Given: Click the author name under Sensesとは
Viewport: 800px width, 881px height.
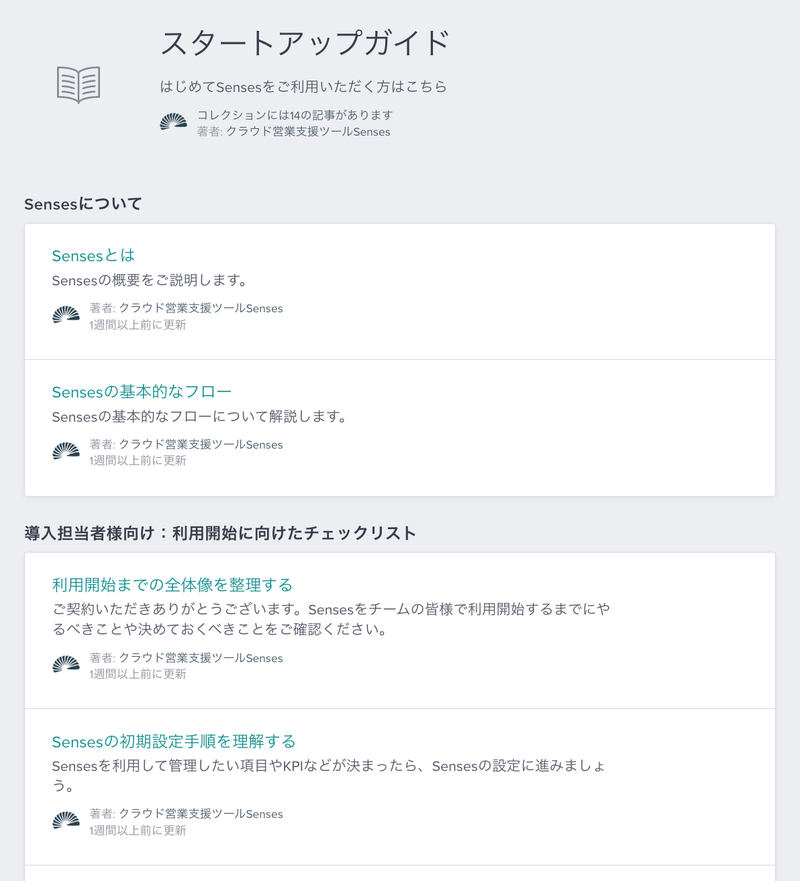Looking at the screenshot, I should [x=200, y=308].
